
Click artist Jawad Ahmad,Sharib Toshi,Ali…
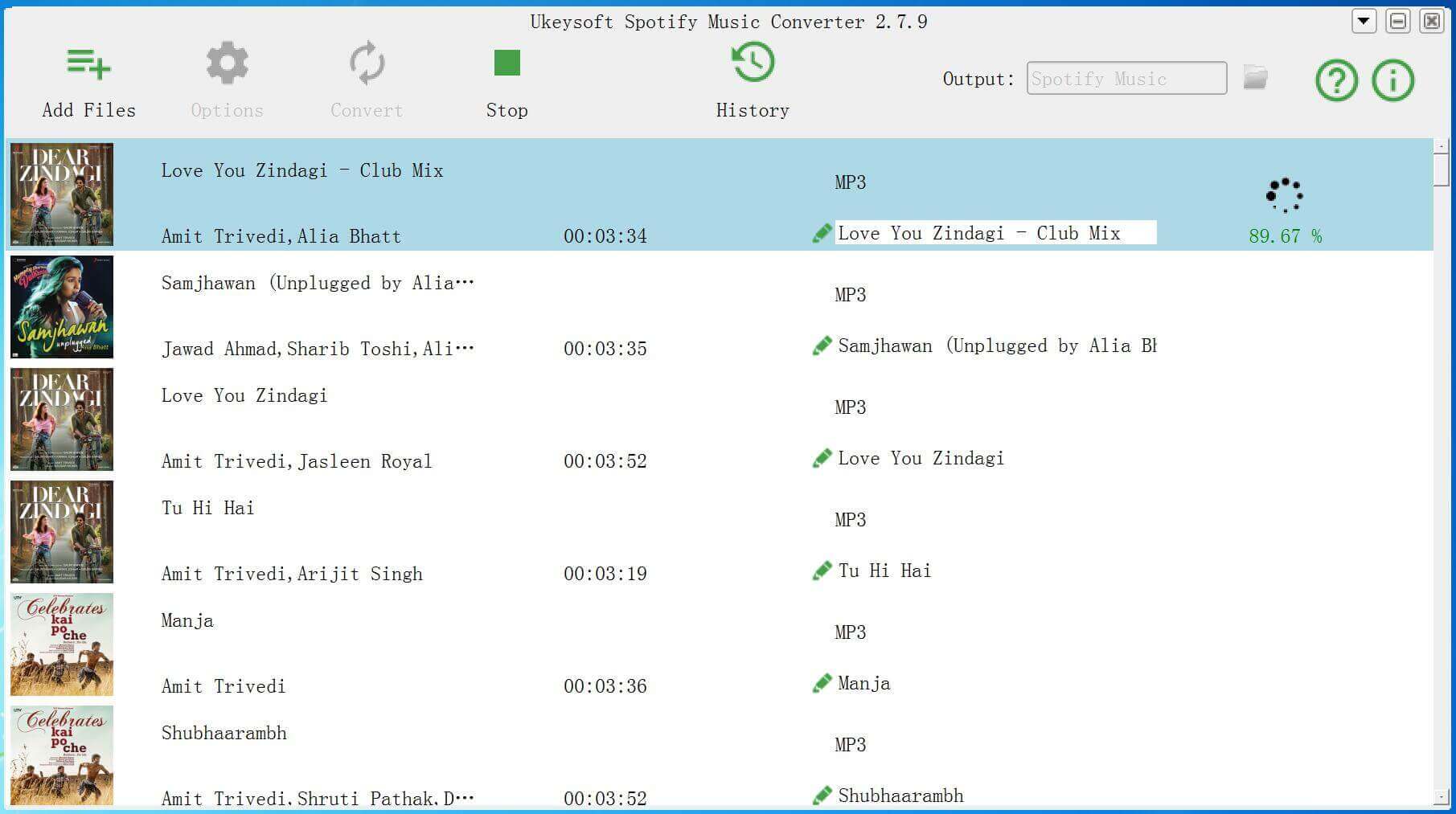tap(318, 349)
